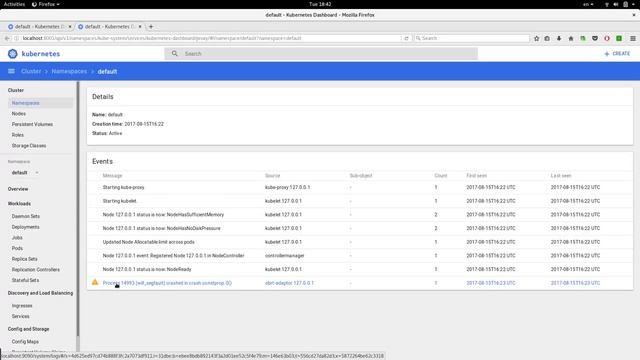Click the dashboard search magnifier icon

point(175,53)
